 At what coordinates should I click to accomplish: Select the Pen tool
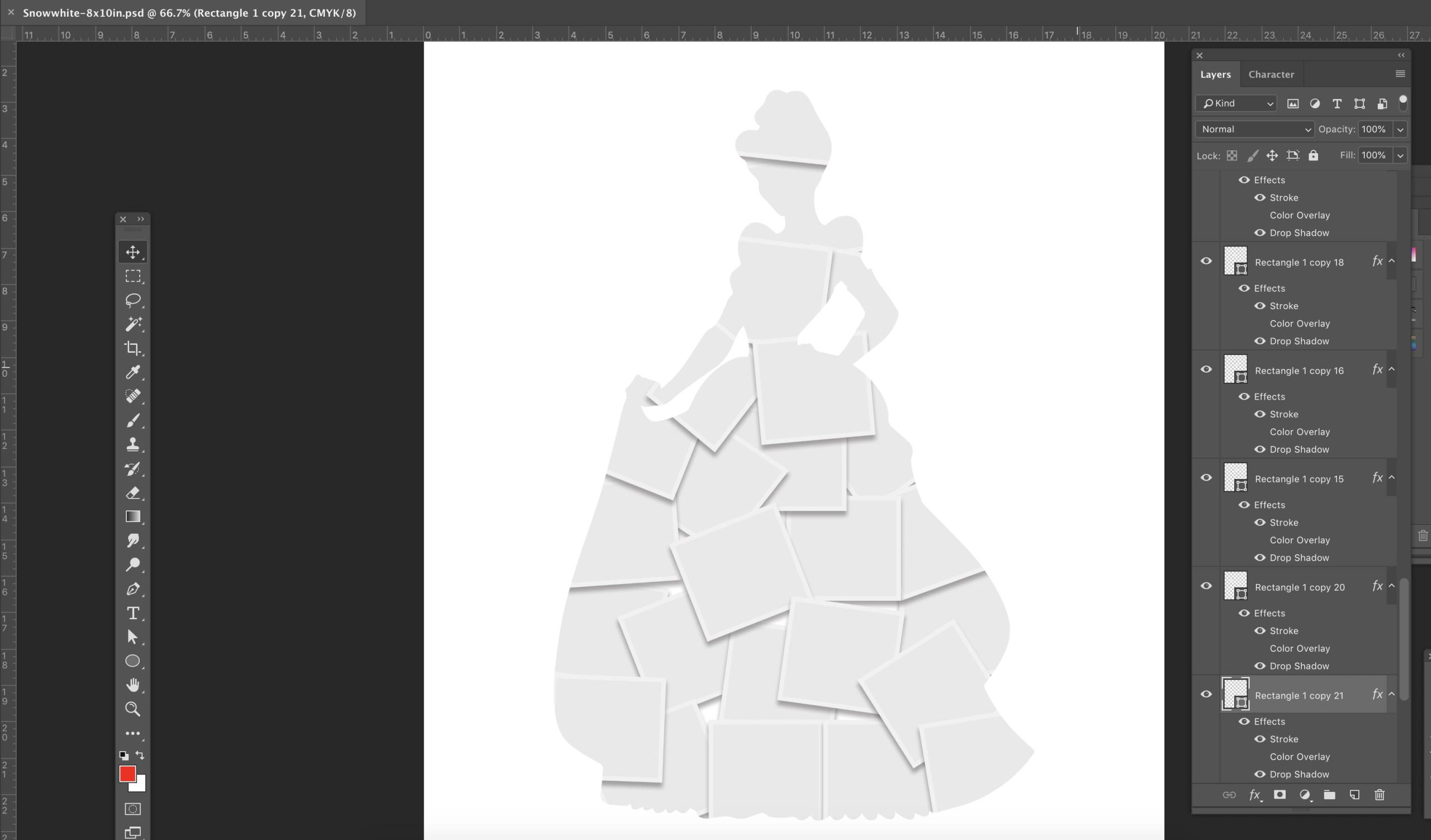(x=133, y=589)
